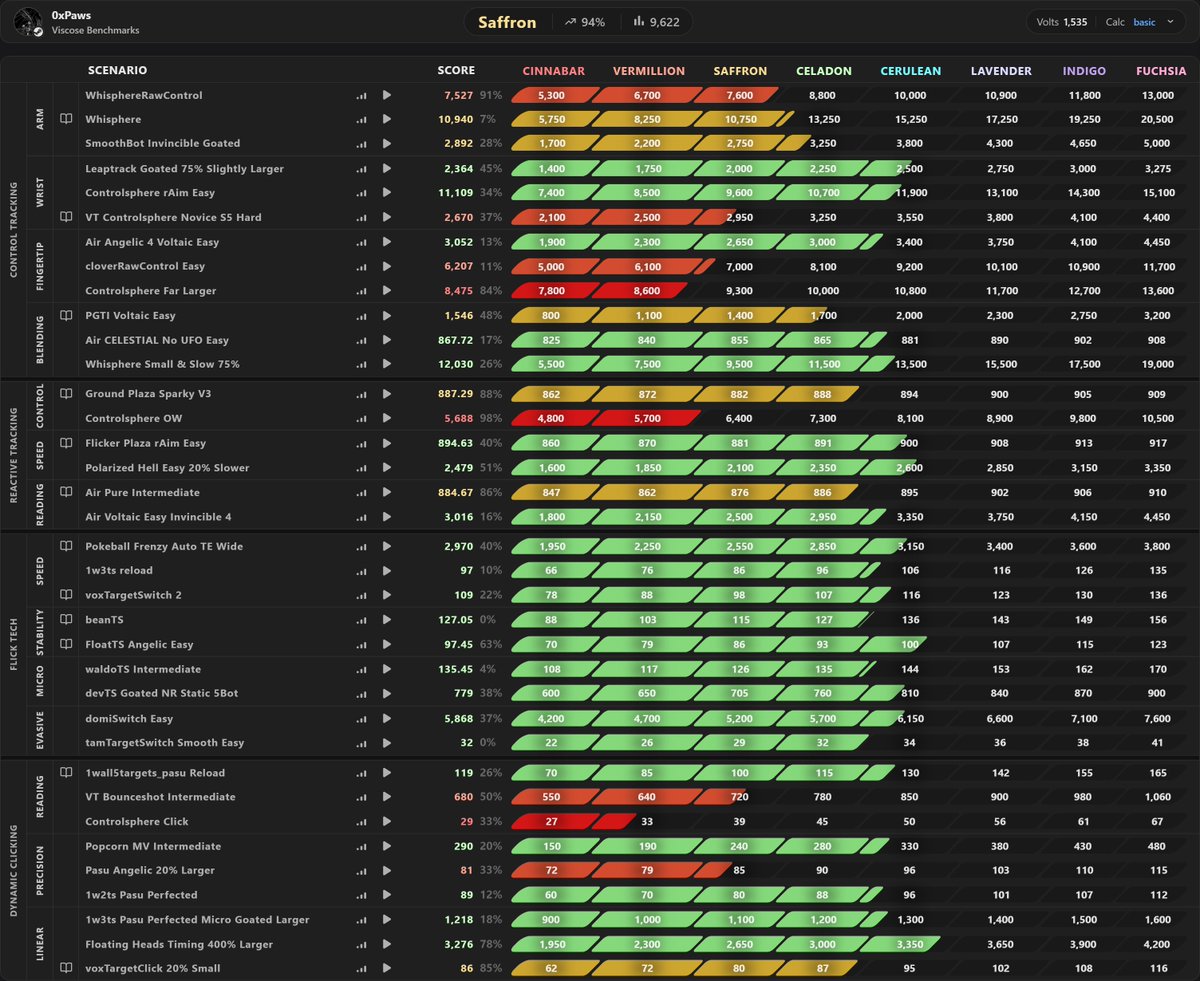View book icon for Flicker Plaza rAim Easy

(x=66, y=443)
